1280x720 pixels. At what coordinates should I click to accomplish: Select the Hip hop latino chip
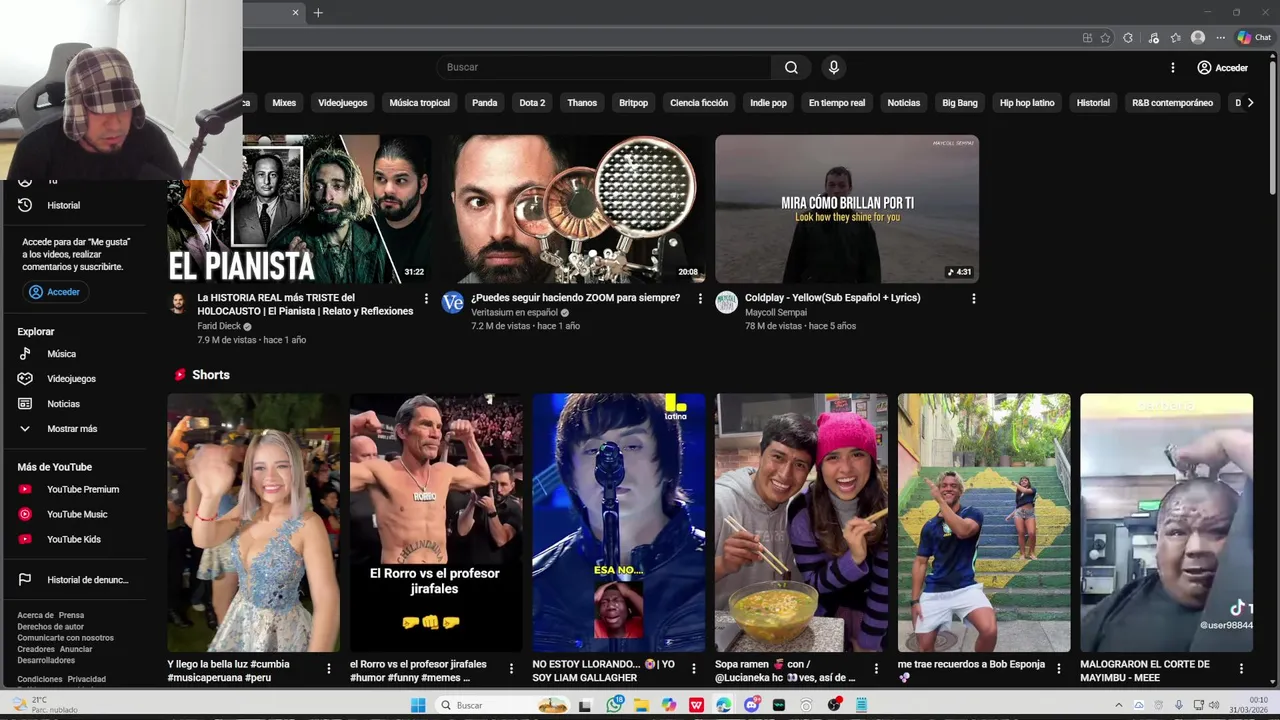(1027, 102)
